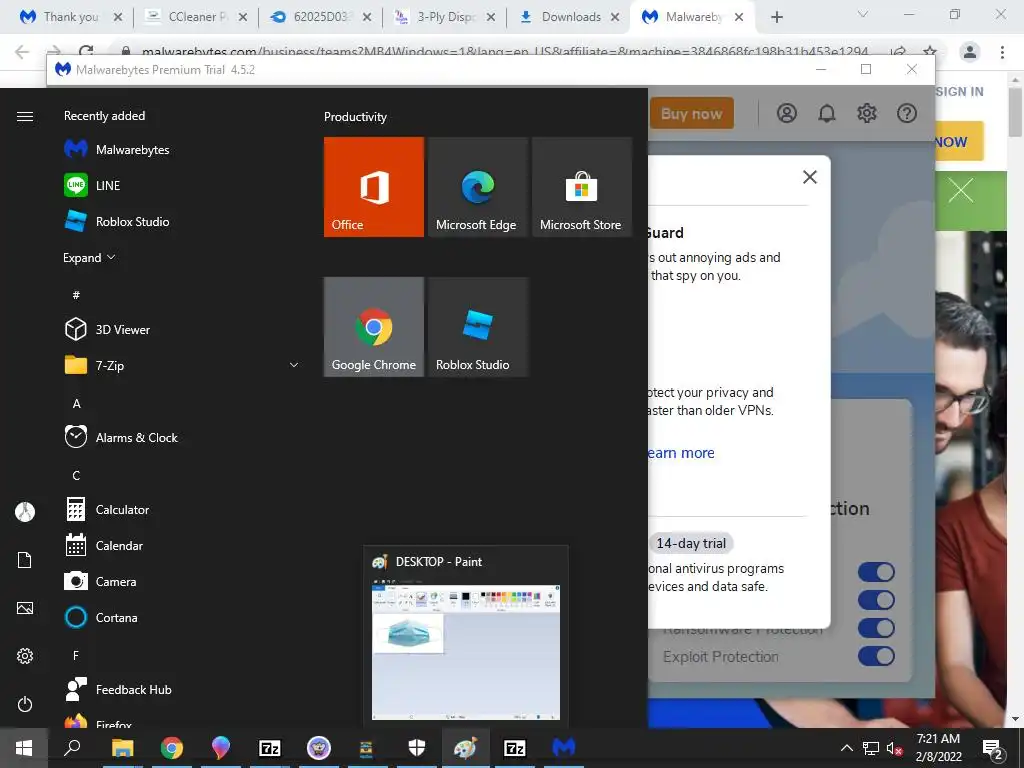Open Malwarebytes account profile icon
Viewport: 1024px width, 768px height.
786,114
